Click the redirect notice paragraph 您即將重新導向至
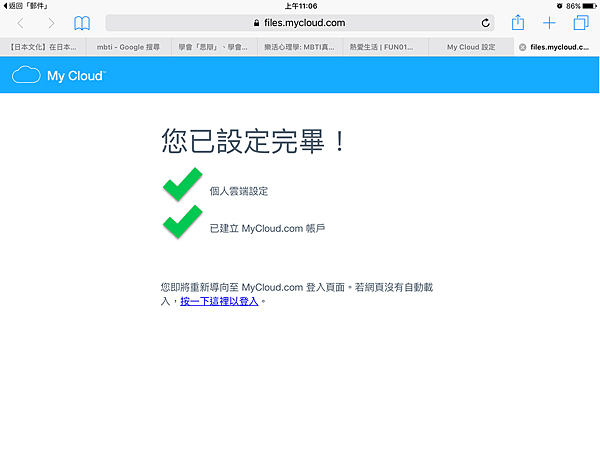The width and height of the screenshot is (600, 450). pos(297,294)
